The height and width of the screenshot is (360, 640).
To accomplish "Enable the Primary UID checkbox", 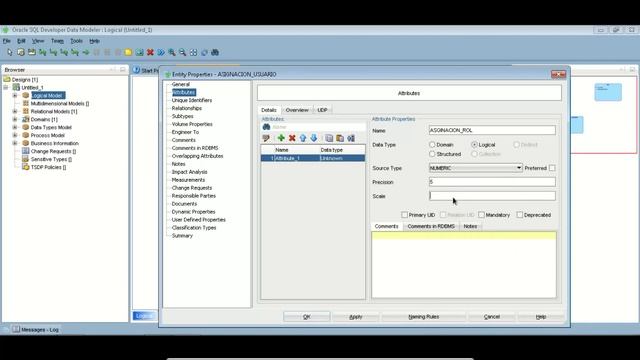I will point(404,215).
